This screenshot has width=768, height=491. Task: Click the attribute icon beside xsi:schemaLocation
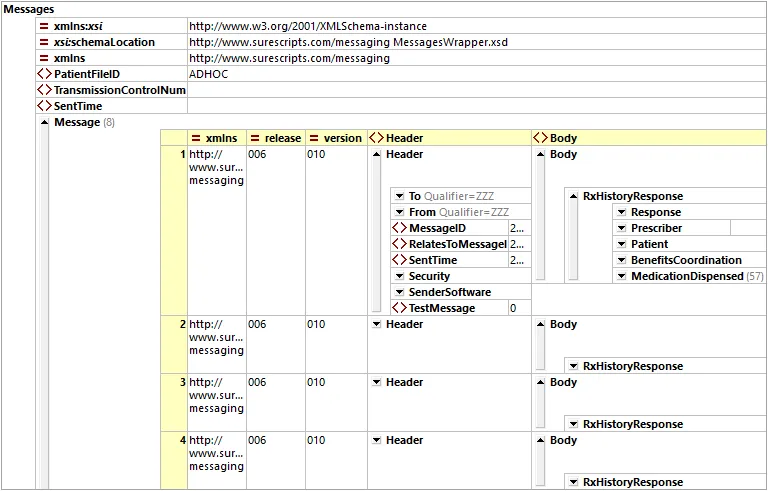[44, 42]
